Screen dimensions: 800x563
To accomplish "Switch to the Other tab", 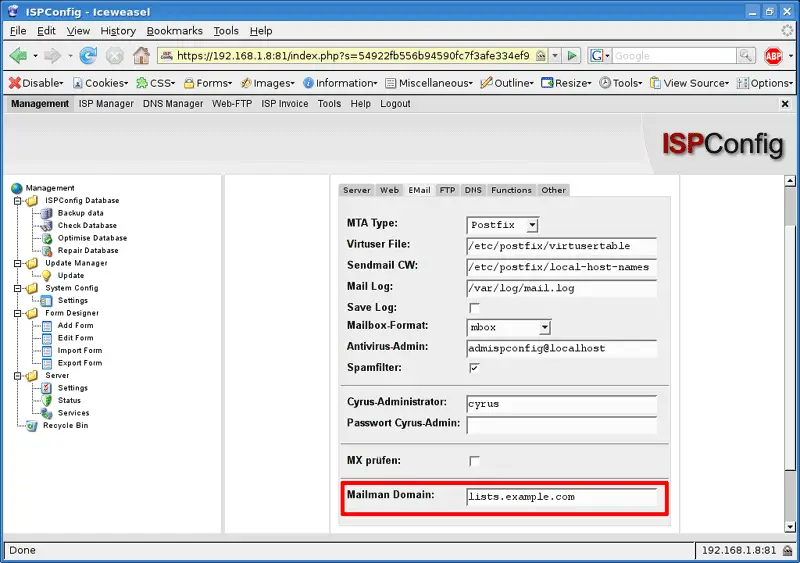I will coord(554,190).
